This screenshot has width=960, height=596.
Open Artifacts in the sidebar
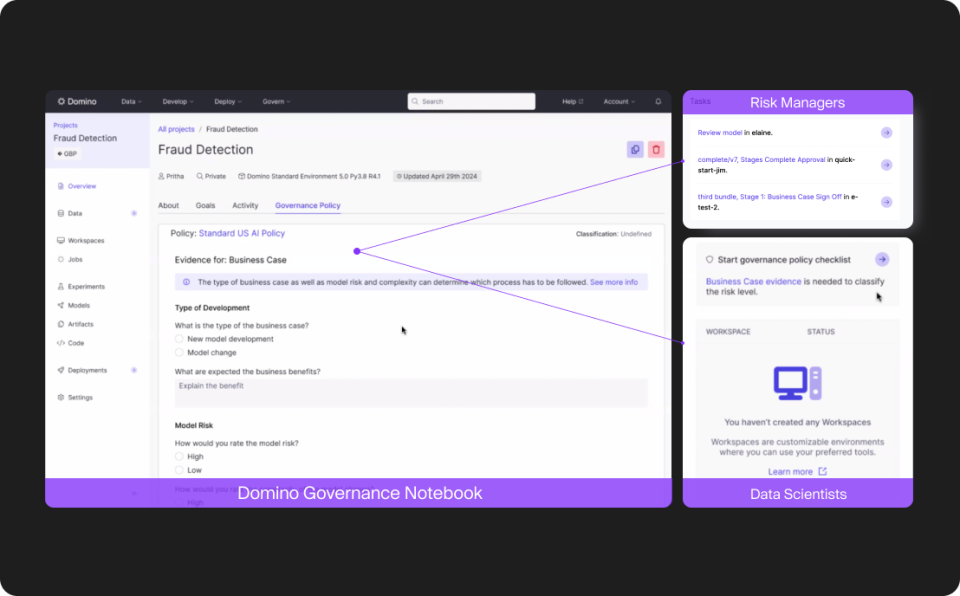point(75,325)
